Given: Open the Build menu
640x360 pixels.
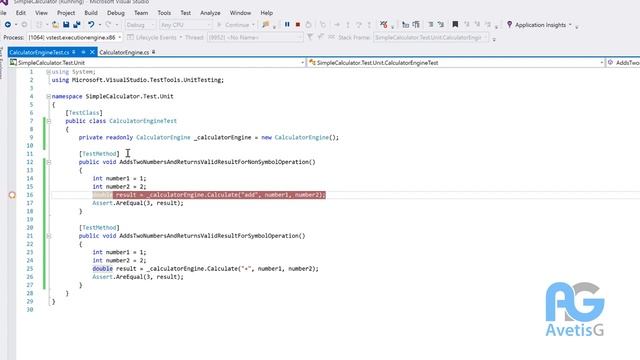Looking at the screenshot, I should [x=91, y=13].
